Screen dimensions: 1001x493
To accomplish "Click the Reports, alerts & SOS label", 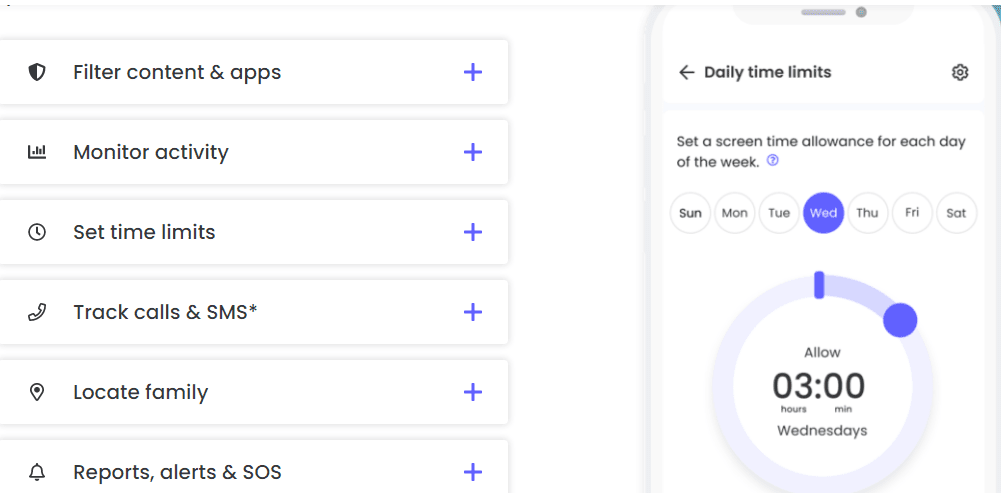I will pos(177,472).
